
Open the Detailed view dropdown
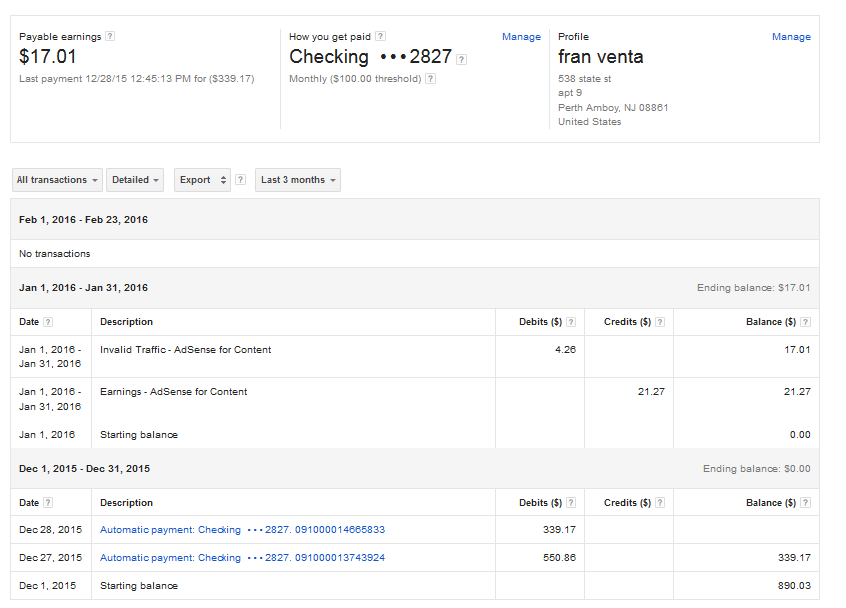point(135,180)
